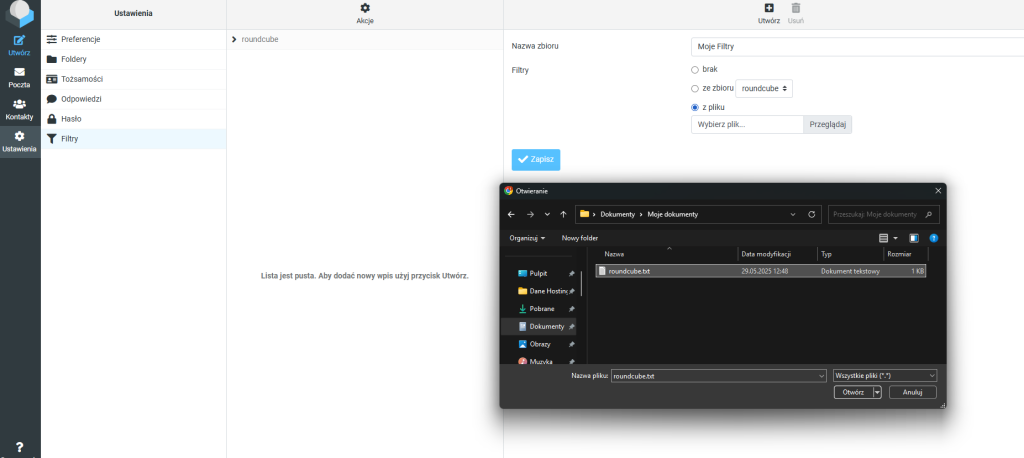Open Organizuj dropdown menu

[x=527, y=238]
